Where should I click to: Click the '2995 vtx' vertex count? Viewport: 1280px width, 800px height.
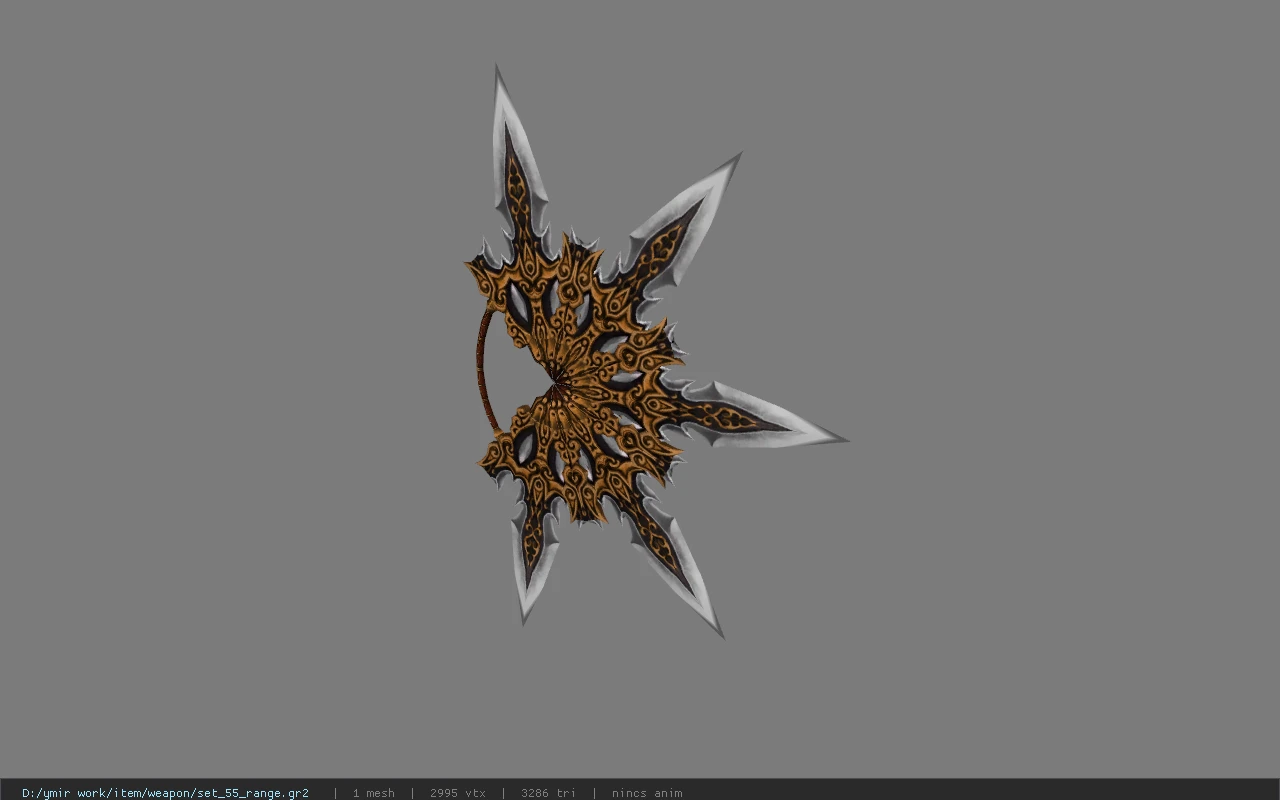click(458, 793)
